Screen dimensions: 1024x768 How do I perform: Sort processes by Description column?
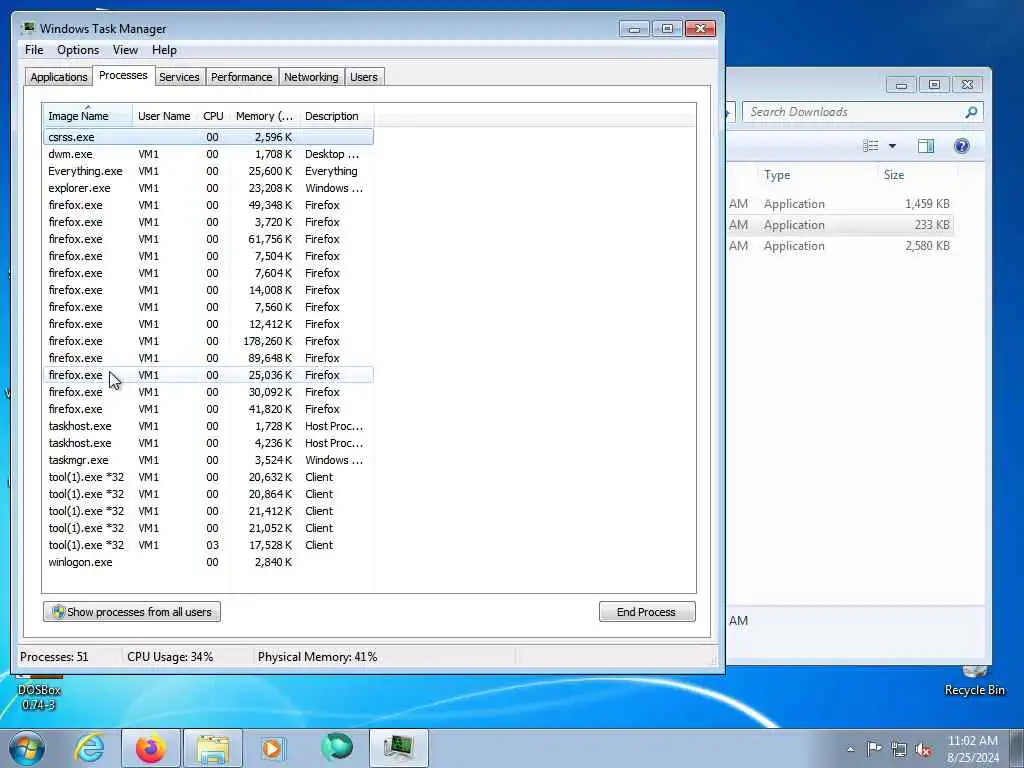tap(336, 116)
